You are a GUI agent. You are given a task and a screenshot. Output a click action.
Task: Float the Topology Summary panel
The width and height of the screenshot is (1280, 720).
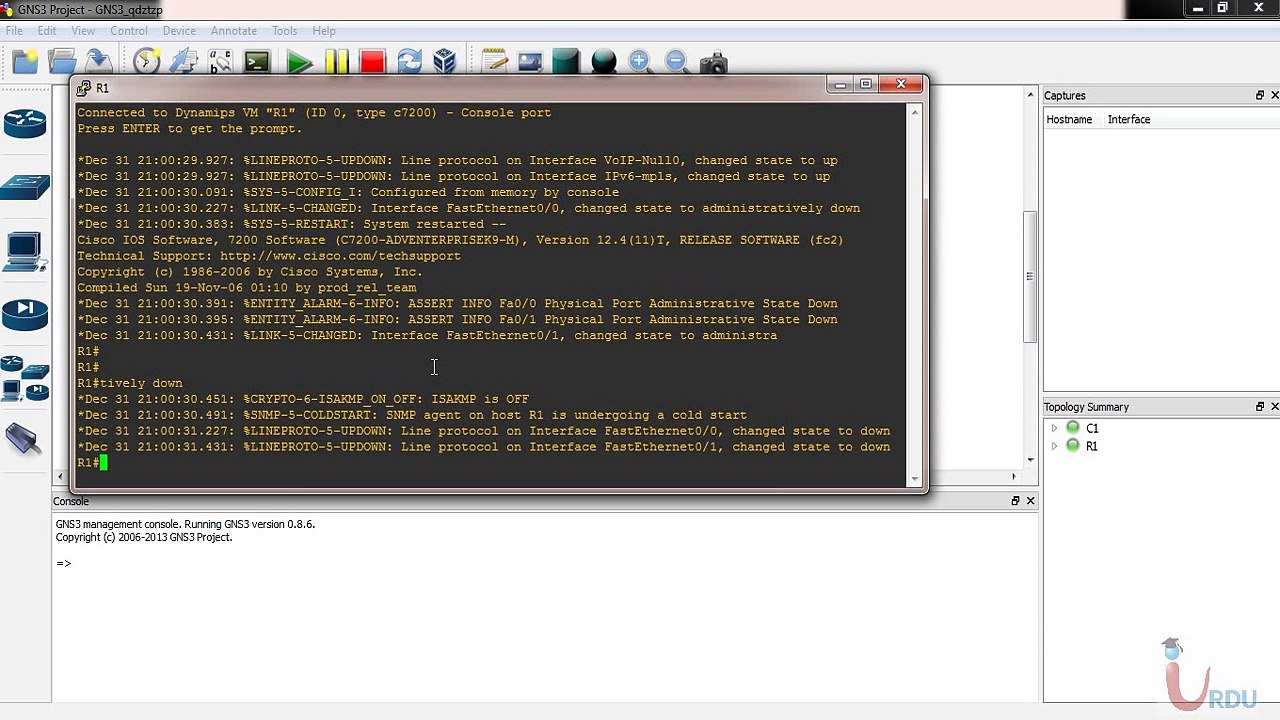1260,407
